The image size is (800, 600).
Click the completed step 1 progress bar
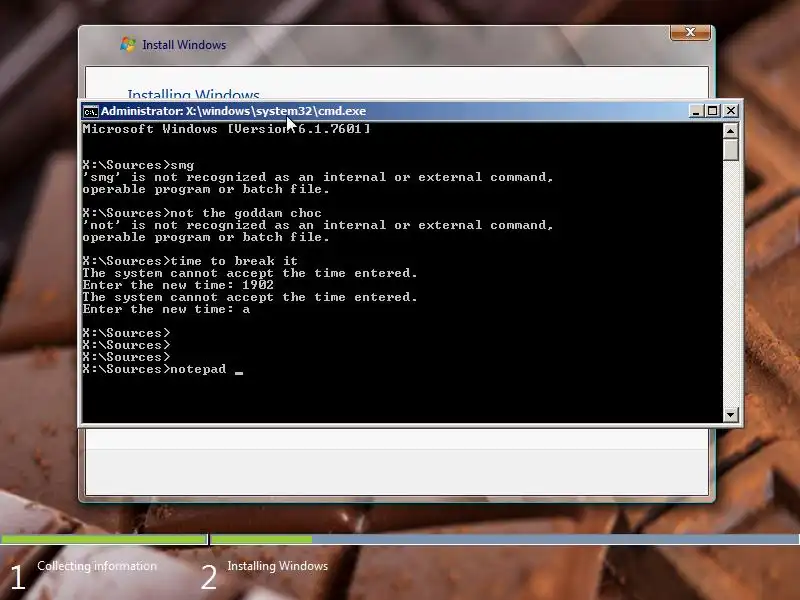[x=104, y=539]
